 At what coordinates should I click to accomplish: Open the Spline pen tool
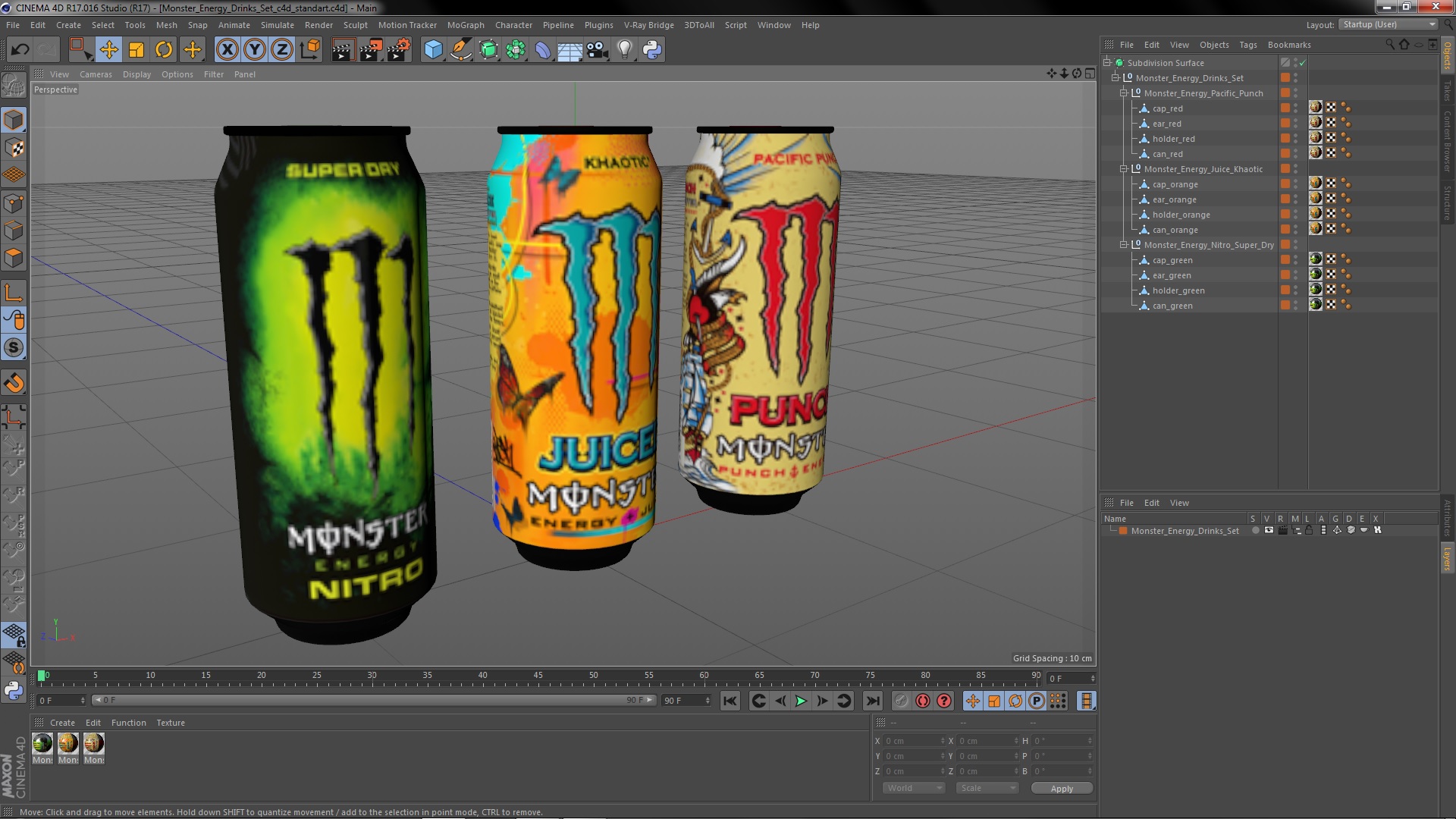(460, 50)
